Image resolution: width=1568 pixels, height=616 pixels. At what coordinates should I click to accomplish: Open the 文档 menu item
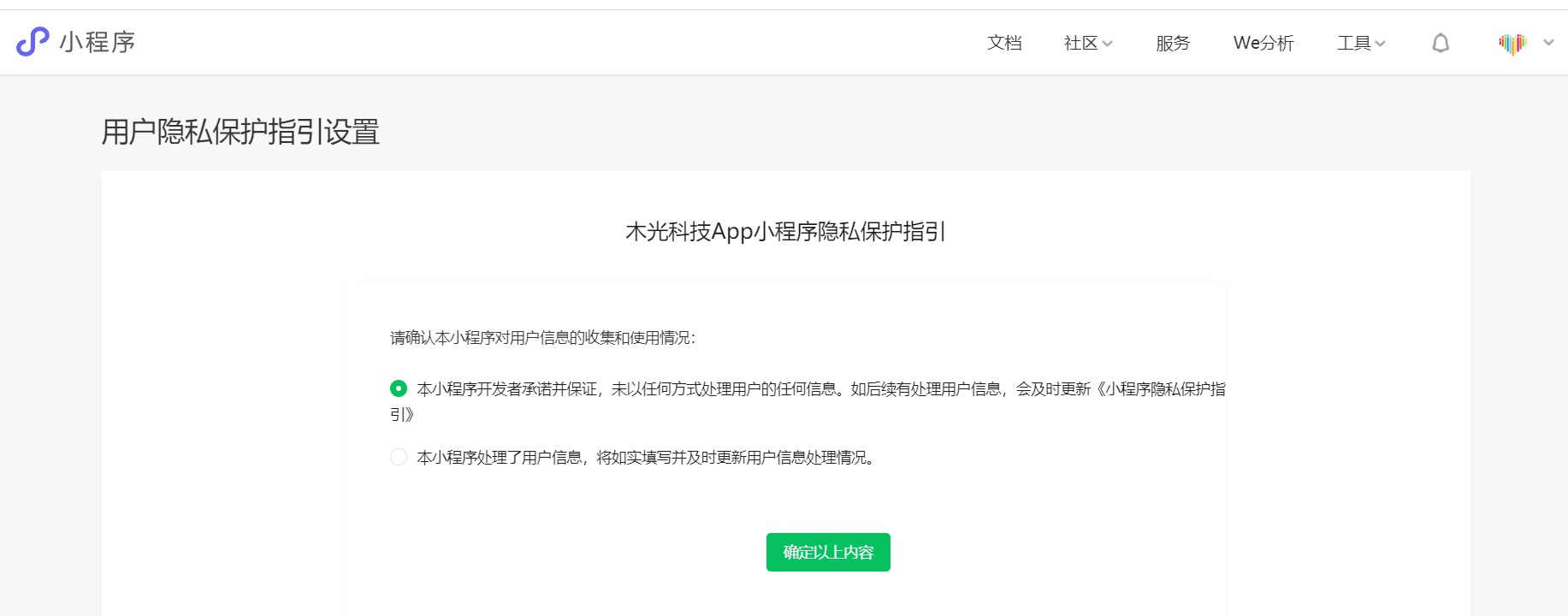[x=1004, y=43]
